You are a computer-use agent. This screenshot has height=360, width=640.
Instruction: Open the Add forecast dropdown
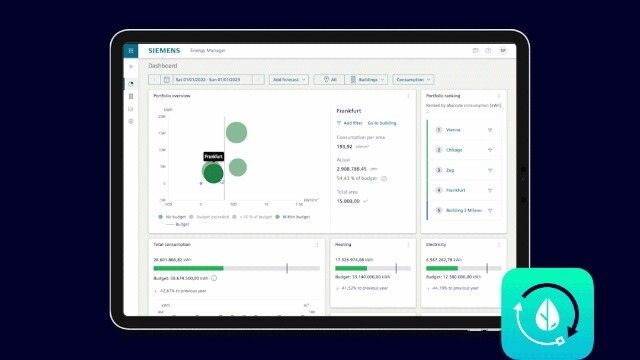(x=289, y=80)
